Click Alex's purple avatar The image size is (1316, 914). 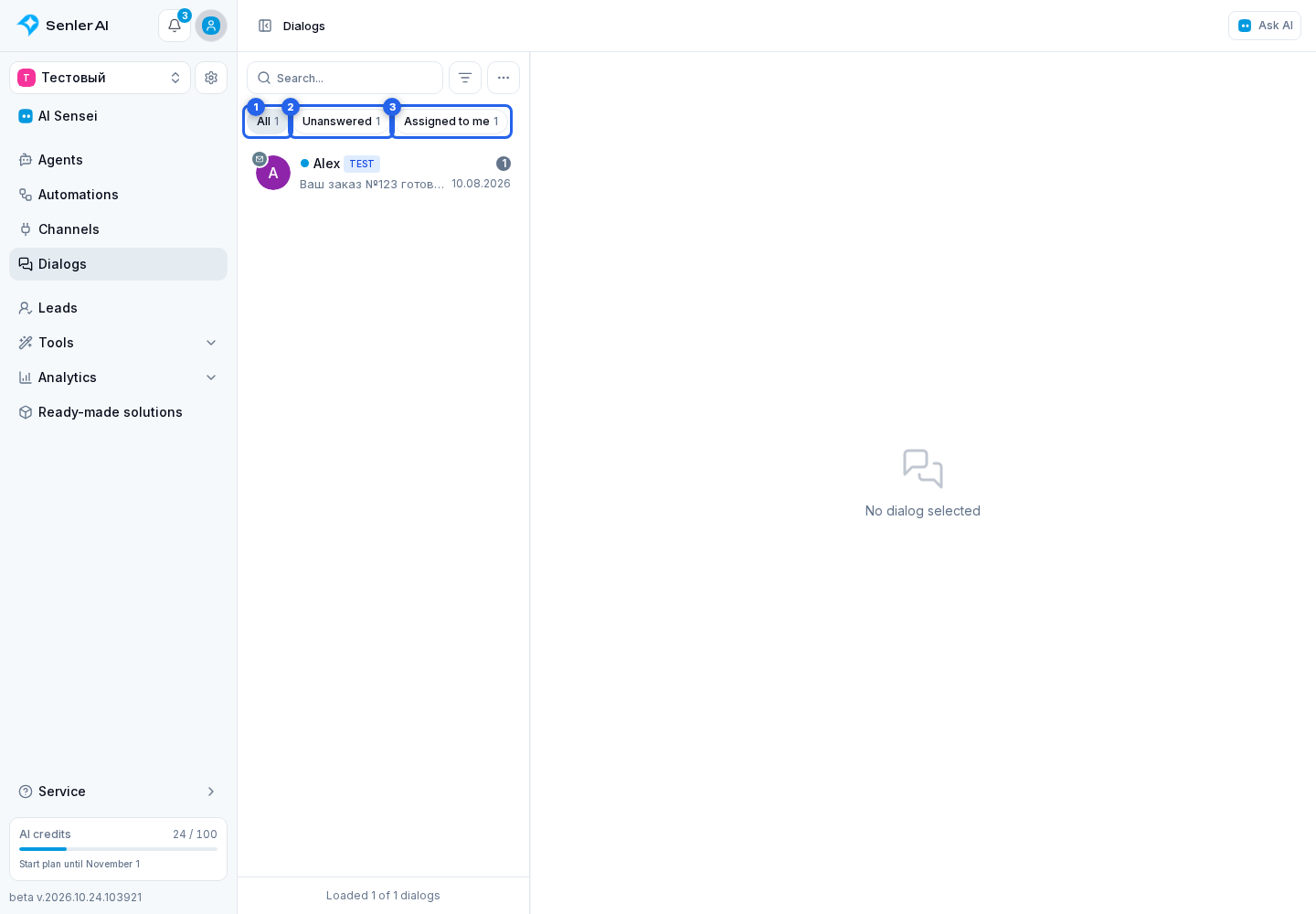coord(273,173)
